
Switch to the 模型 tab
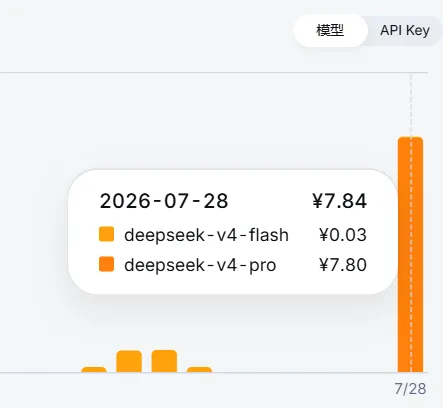(x=330, y=30)
